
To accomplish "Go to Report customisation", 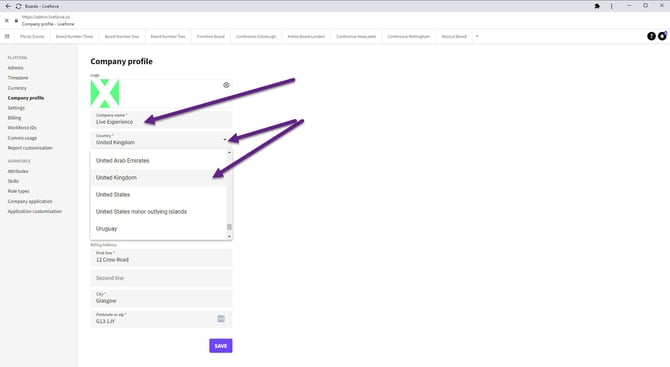I will (30, 148).
